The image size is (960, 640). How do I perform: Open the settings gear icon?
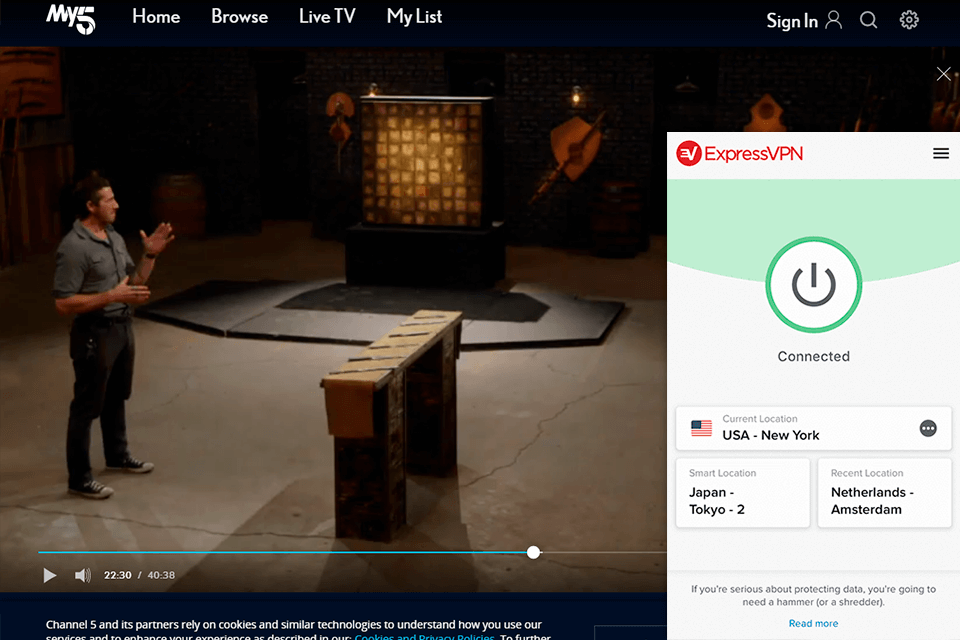909,20
